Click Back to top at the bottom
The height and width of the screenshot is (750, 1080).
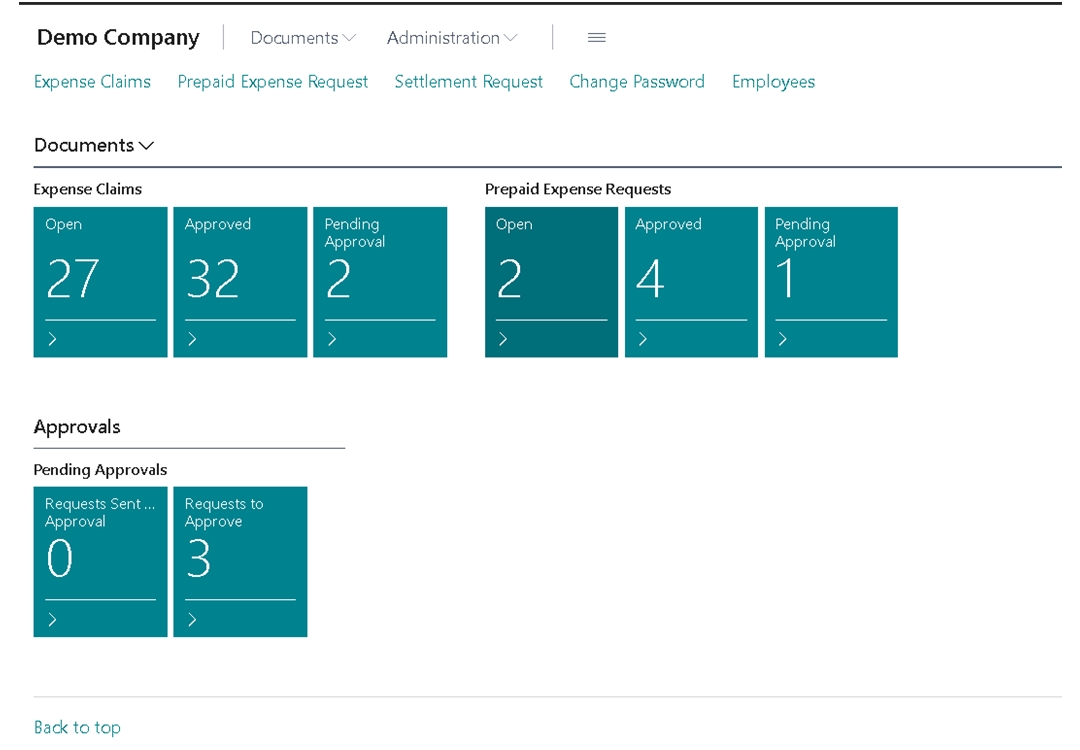(x=77, y=727)
